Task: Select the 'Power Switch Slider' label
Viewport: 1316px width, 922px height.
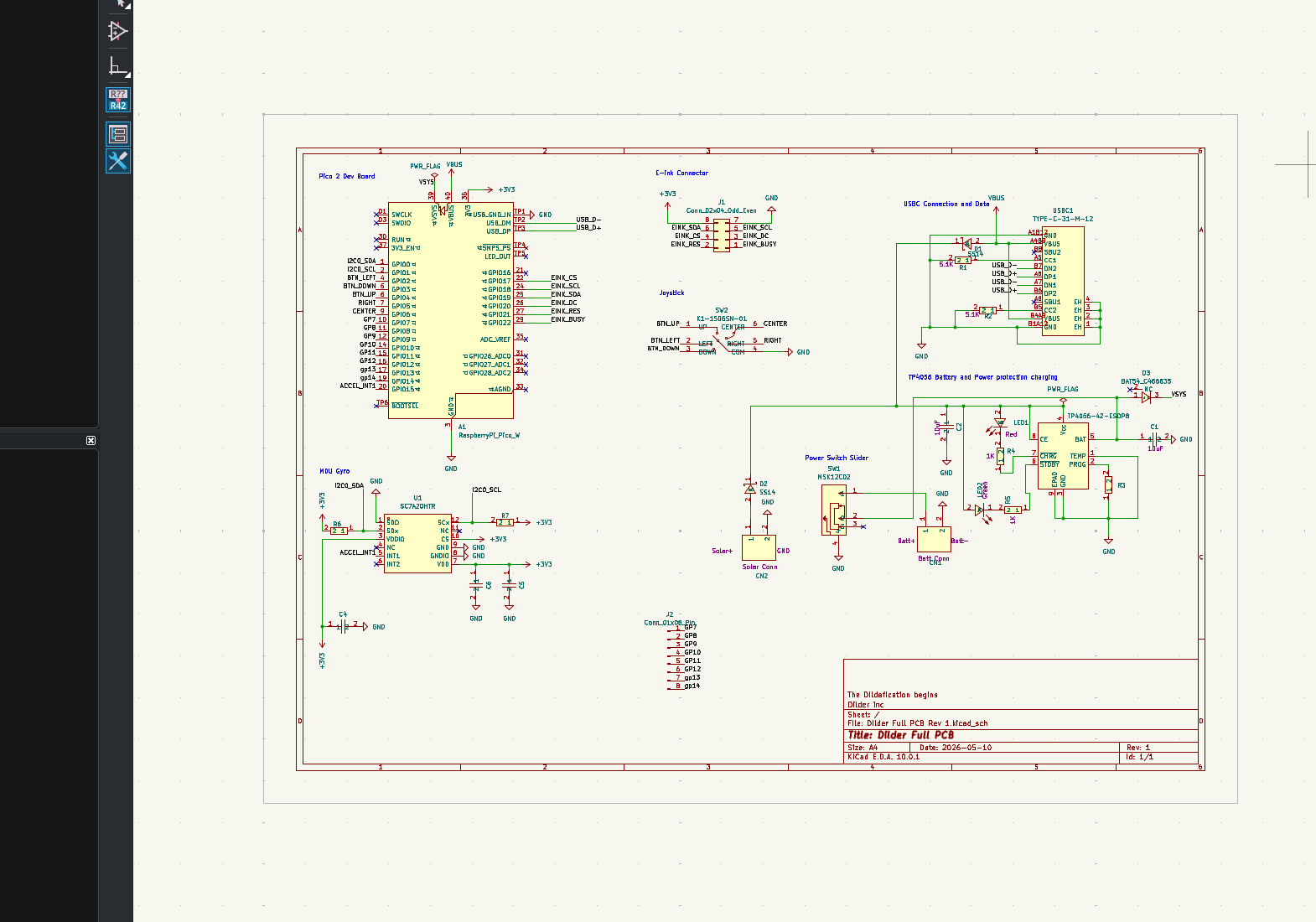Action: tap(837, 458)
